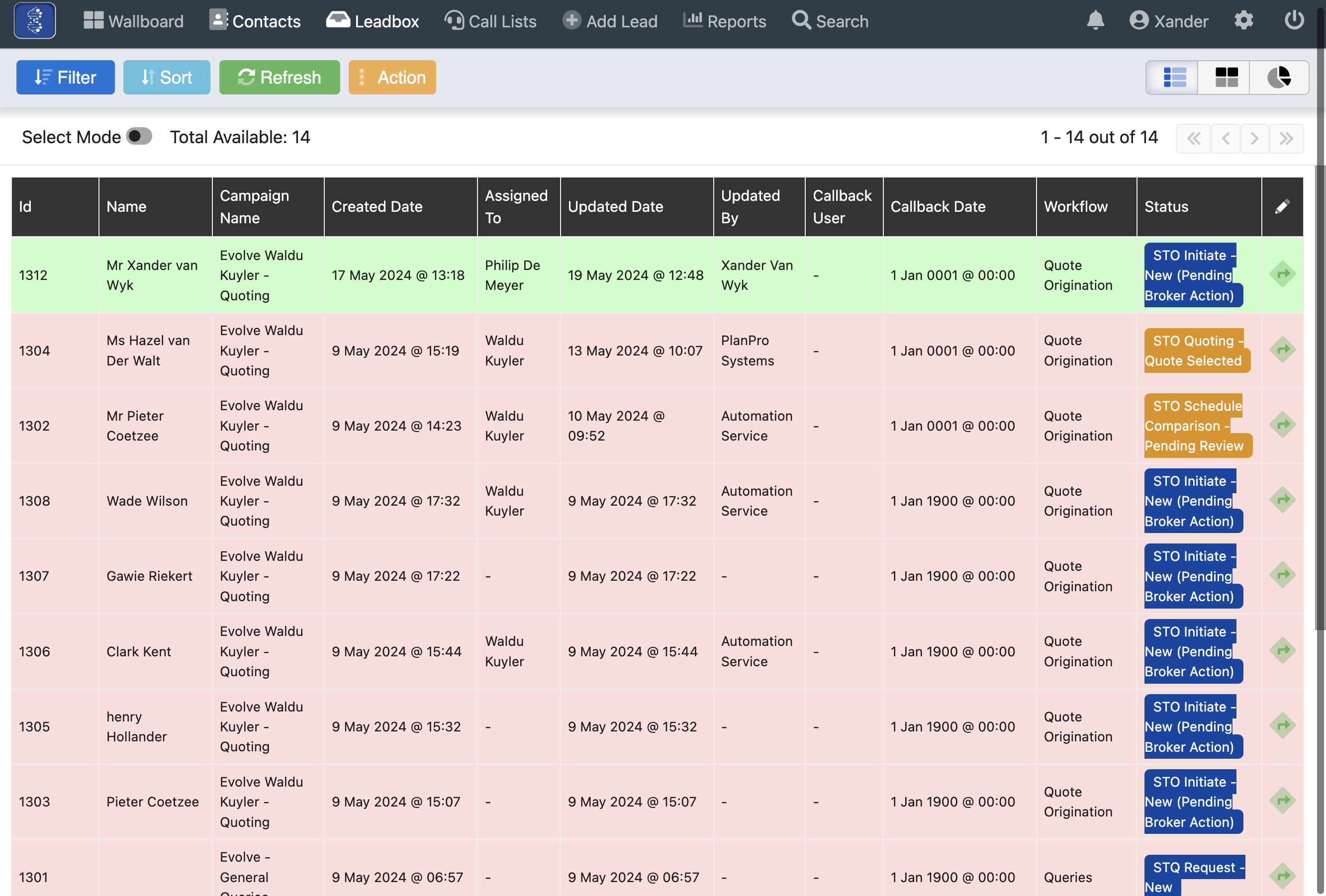The height and width of the screenshot is (896, 1326).
Task: Switch to grid card view
Action: pyautogui.click(x=1226, y=77)
